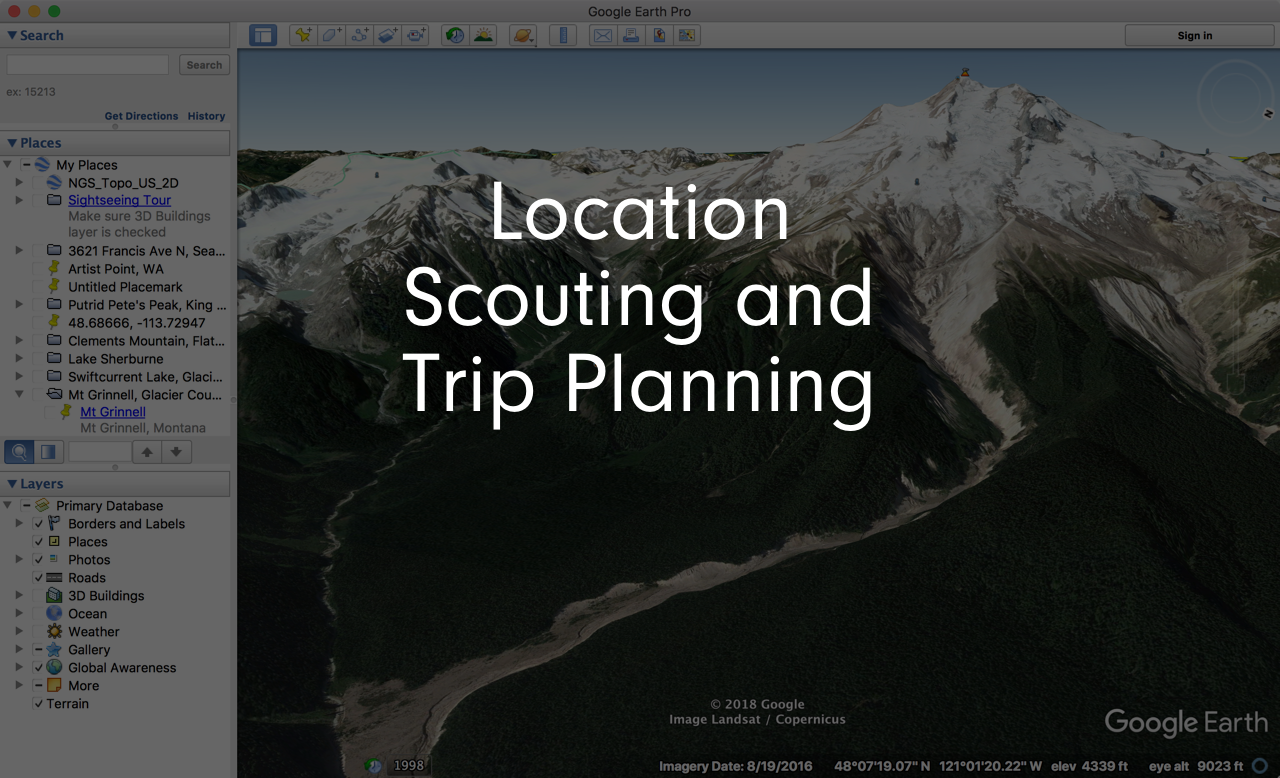Enable the 3D Buildings layer checkbox
The width and height of the screenshot is (1280, 778).
click(39, 596)
